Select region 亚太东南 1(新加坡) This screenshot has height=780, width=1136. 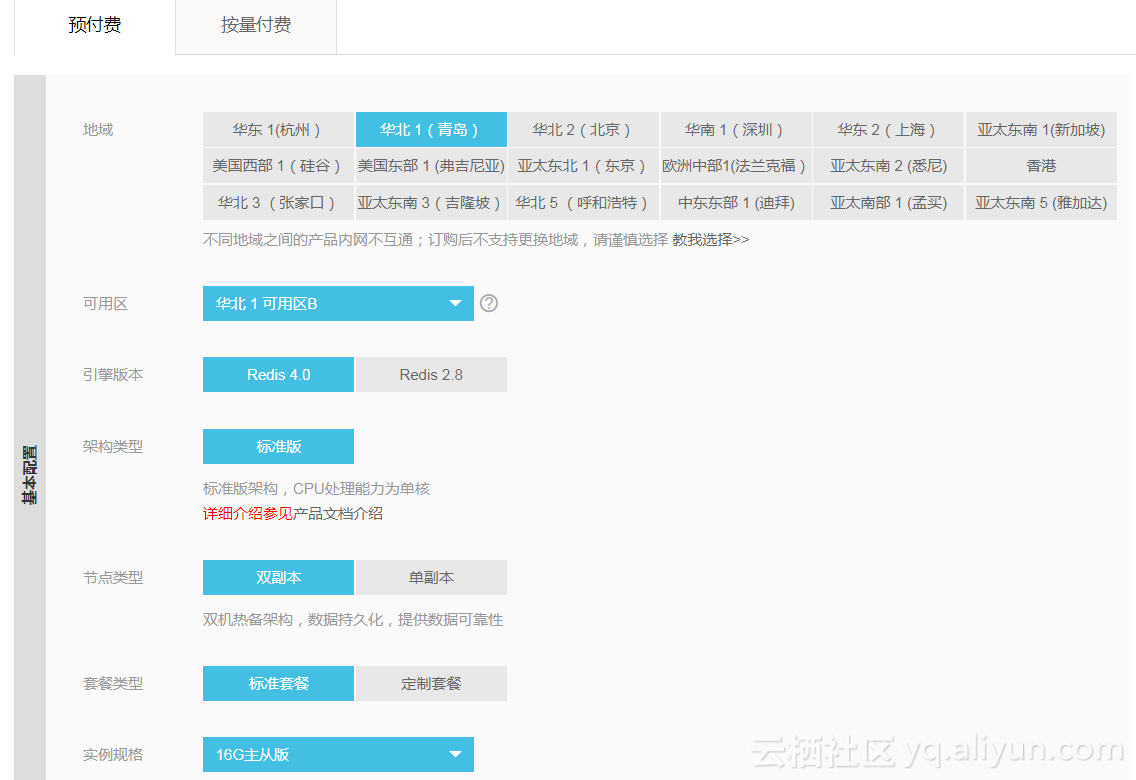1041,130
